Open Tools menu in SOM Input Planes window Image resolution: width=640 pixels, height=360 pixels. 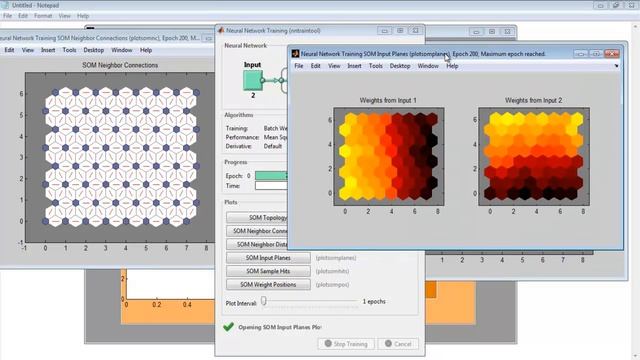[376, 66]
